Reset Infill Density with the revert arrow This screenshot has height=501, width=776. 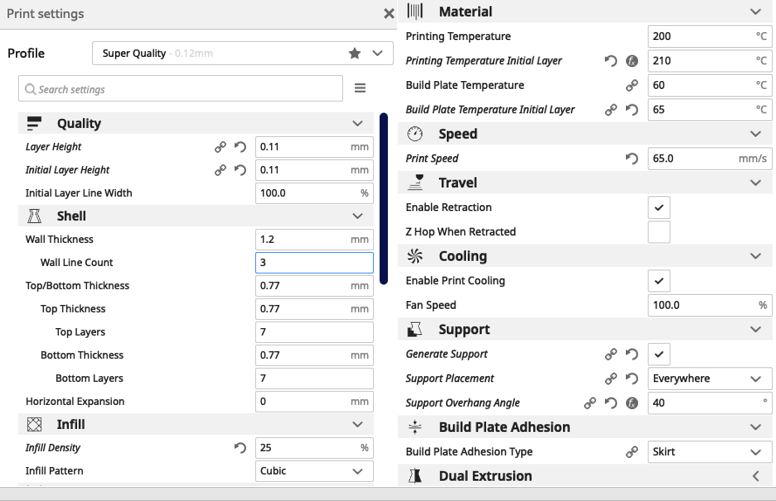(240, 448)
